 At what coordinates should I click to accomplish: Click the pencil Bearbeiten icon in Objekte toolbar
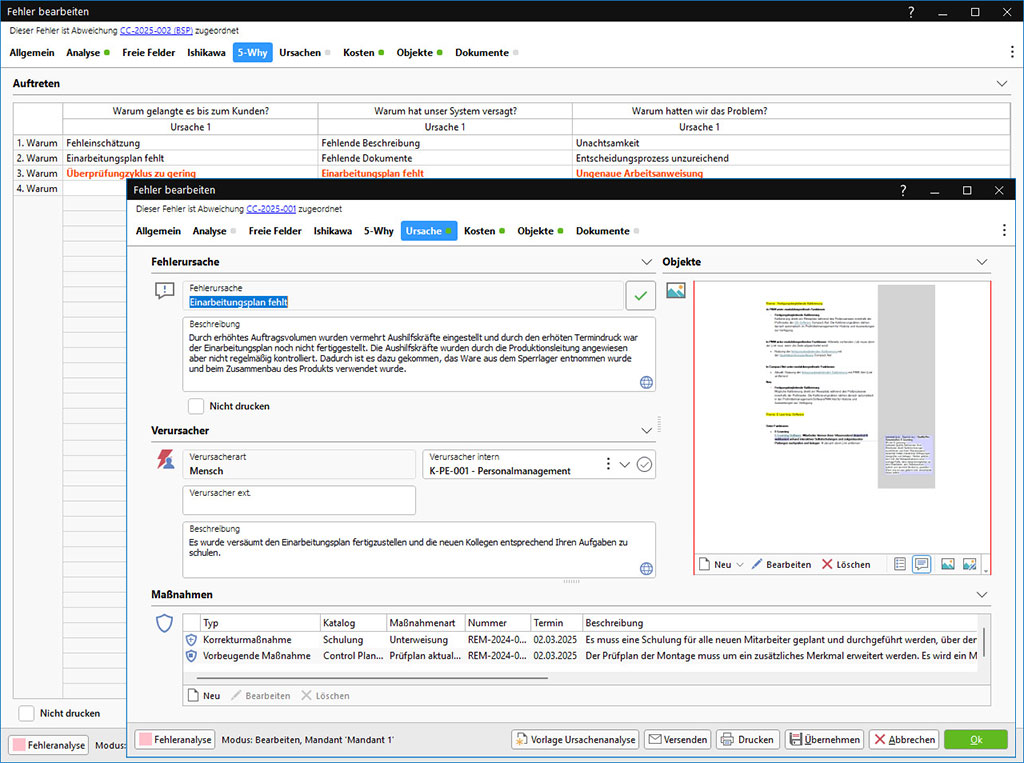tap(757, 565)
